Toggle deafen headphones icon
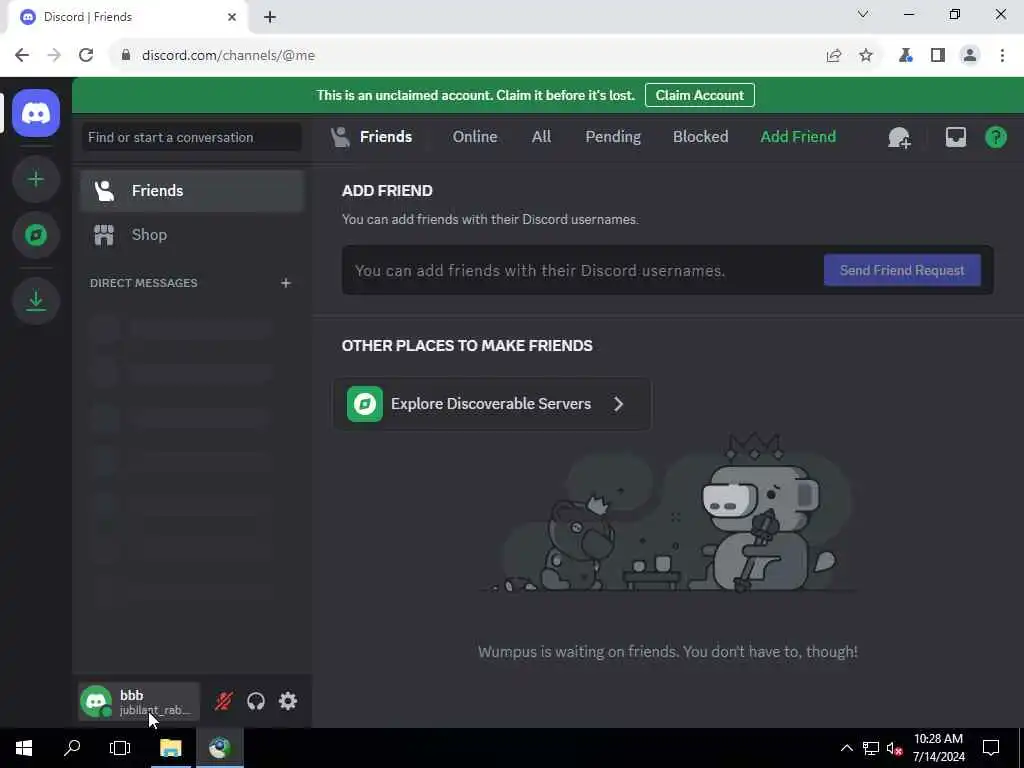The image size is (1024, 768). [256, 701]
